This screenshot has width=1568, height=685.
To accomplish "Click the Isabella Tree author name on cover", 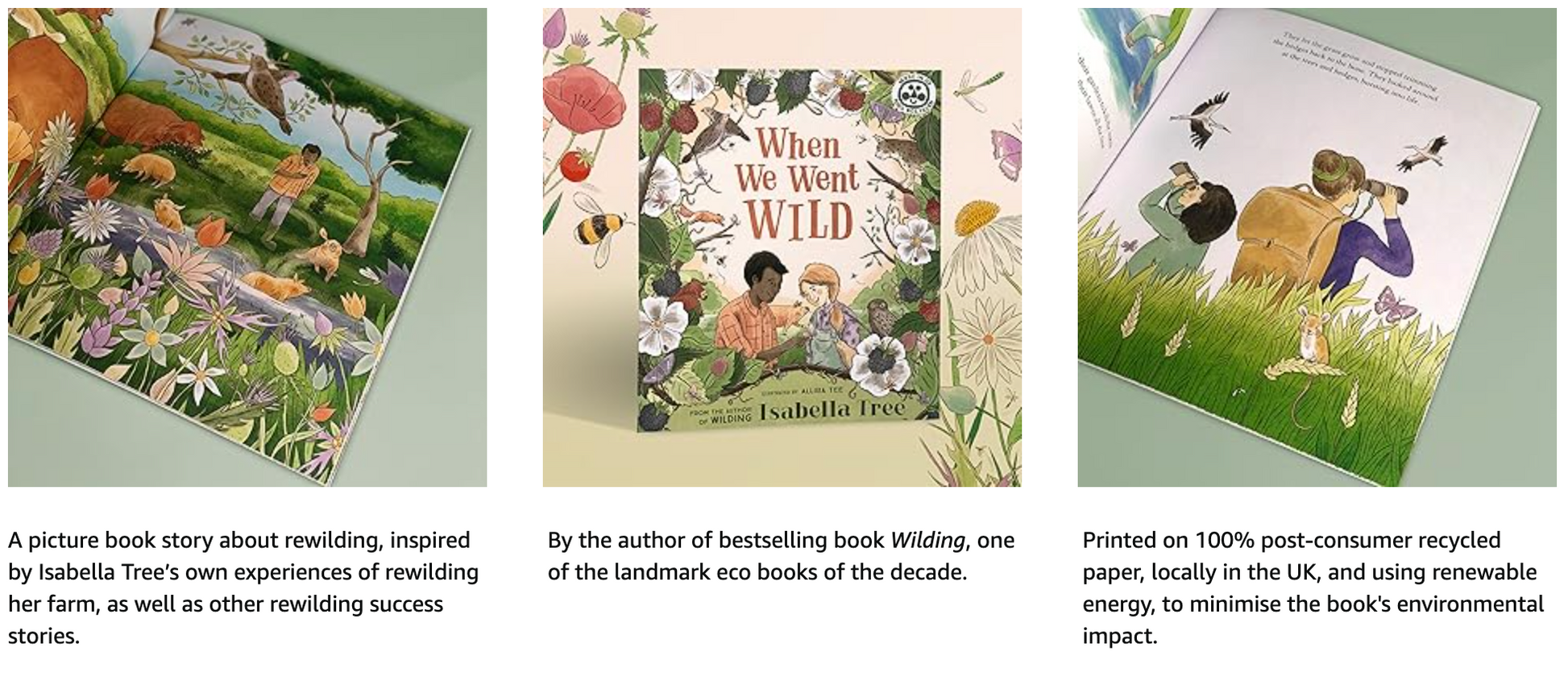I will 832,409.
